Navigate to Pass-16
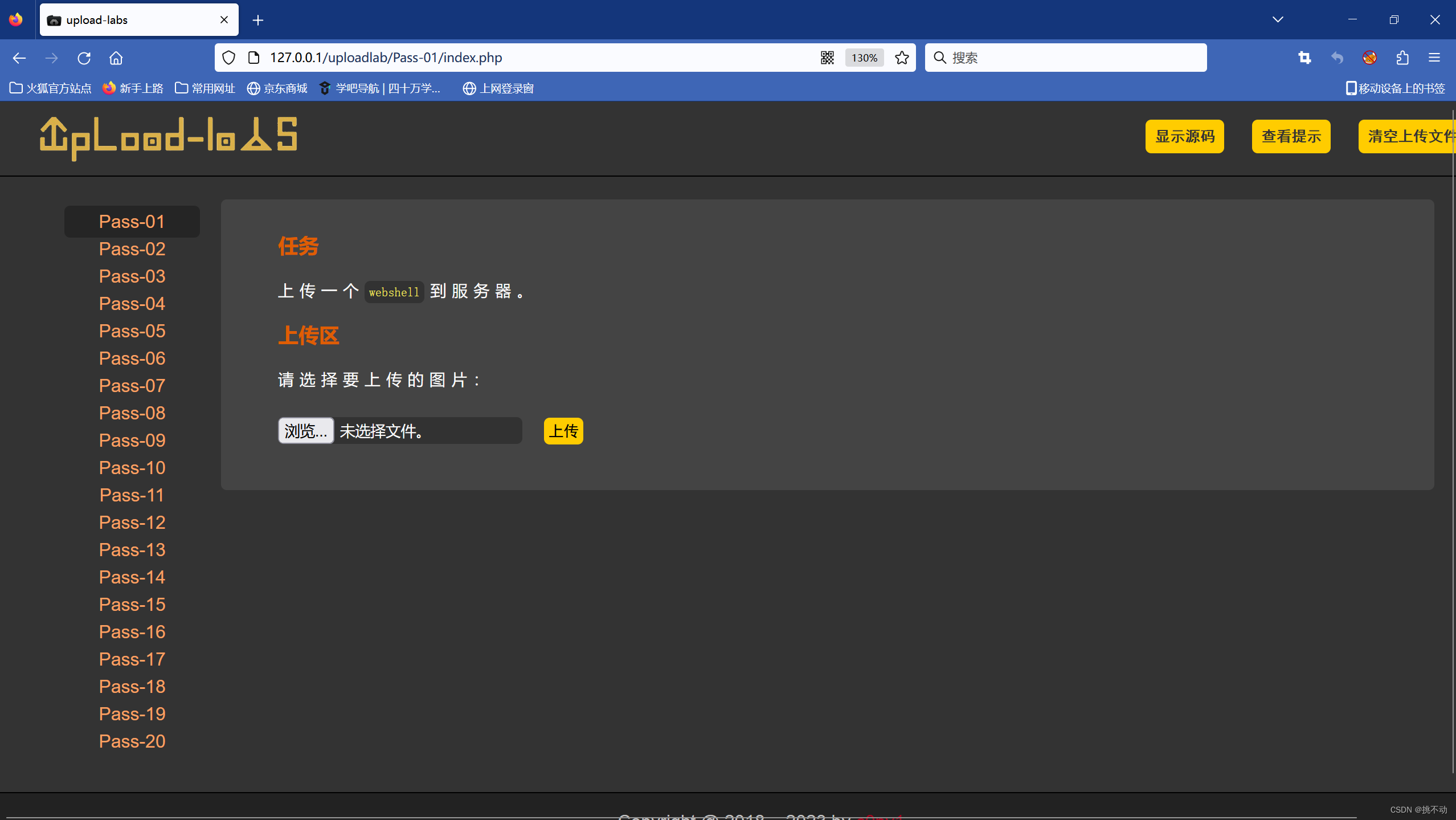This screenshot has height=820, width=1456. click(x=132, y=632)
